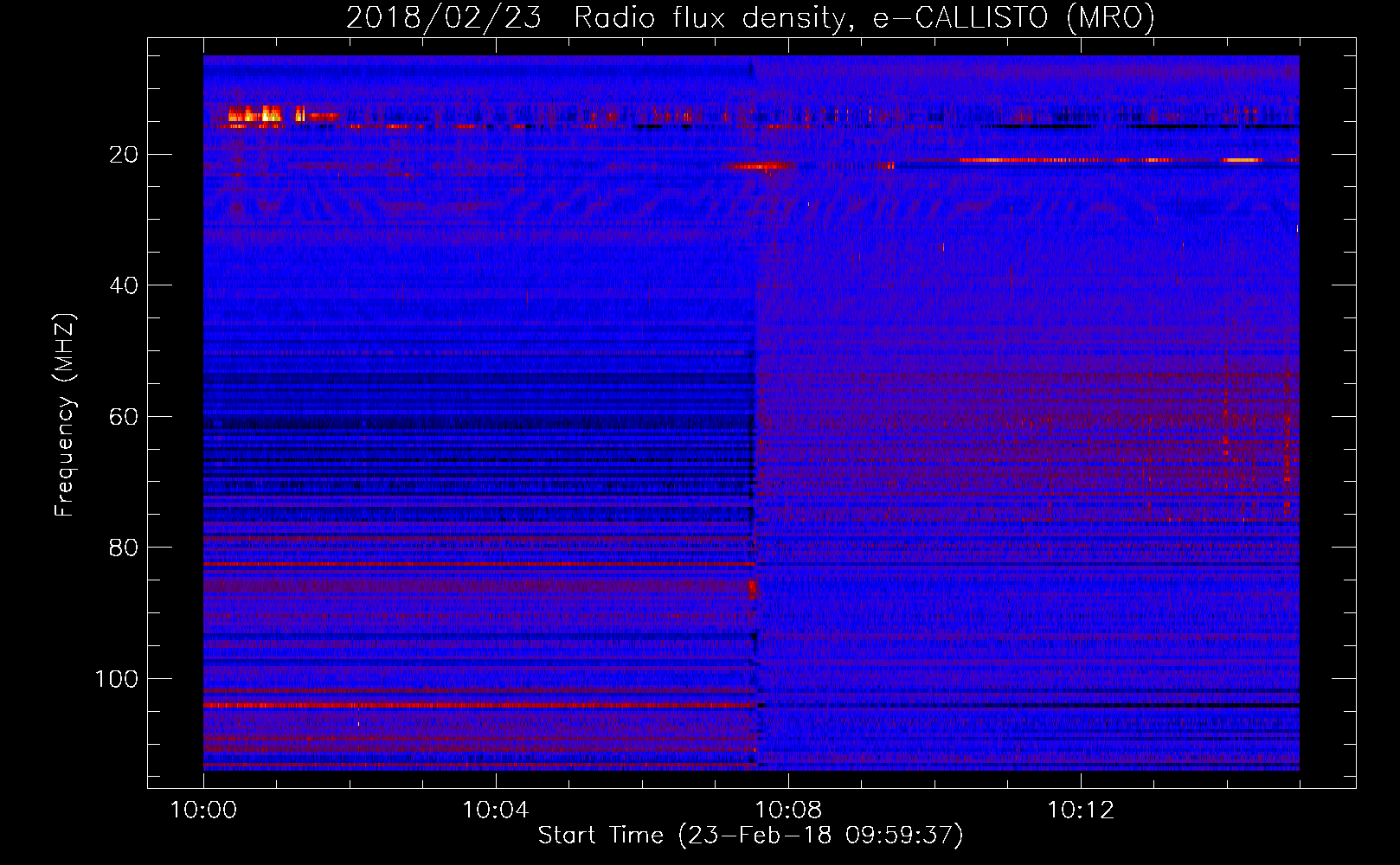The width and height of the screenshot is (1400, 865).
Task: Click the 80 MHz frequency tick label
Action: coord(124,548)
